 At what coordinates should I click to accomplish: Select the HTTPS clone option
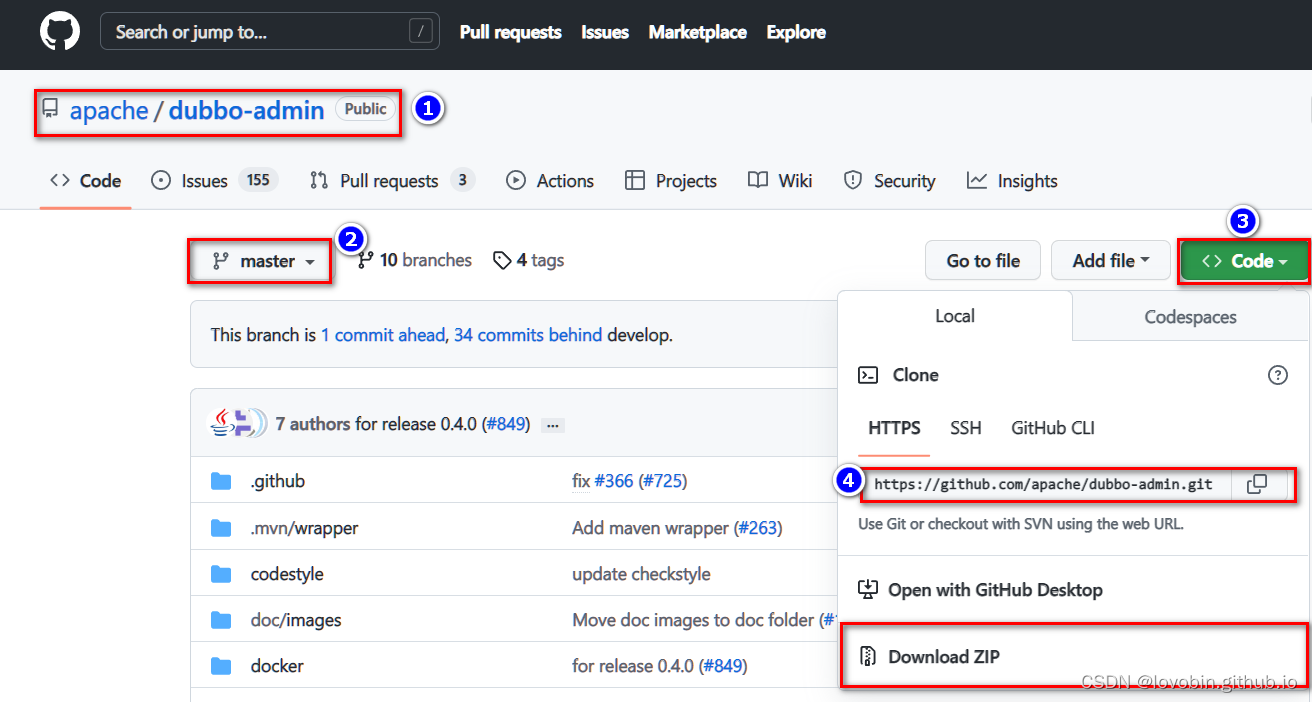[x=894, y=428]
